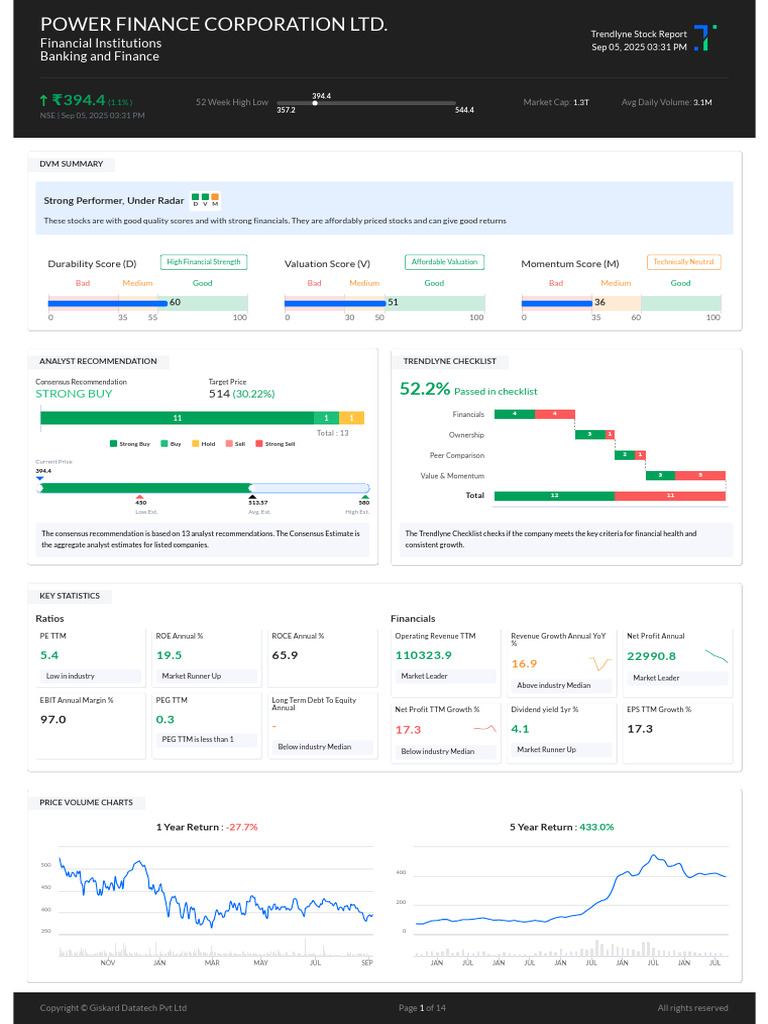Click the red Low Est. marker
This screenshot has height=1024, width=768.
point(140,497)
